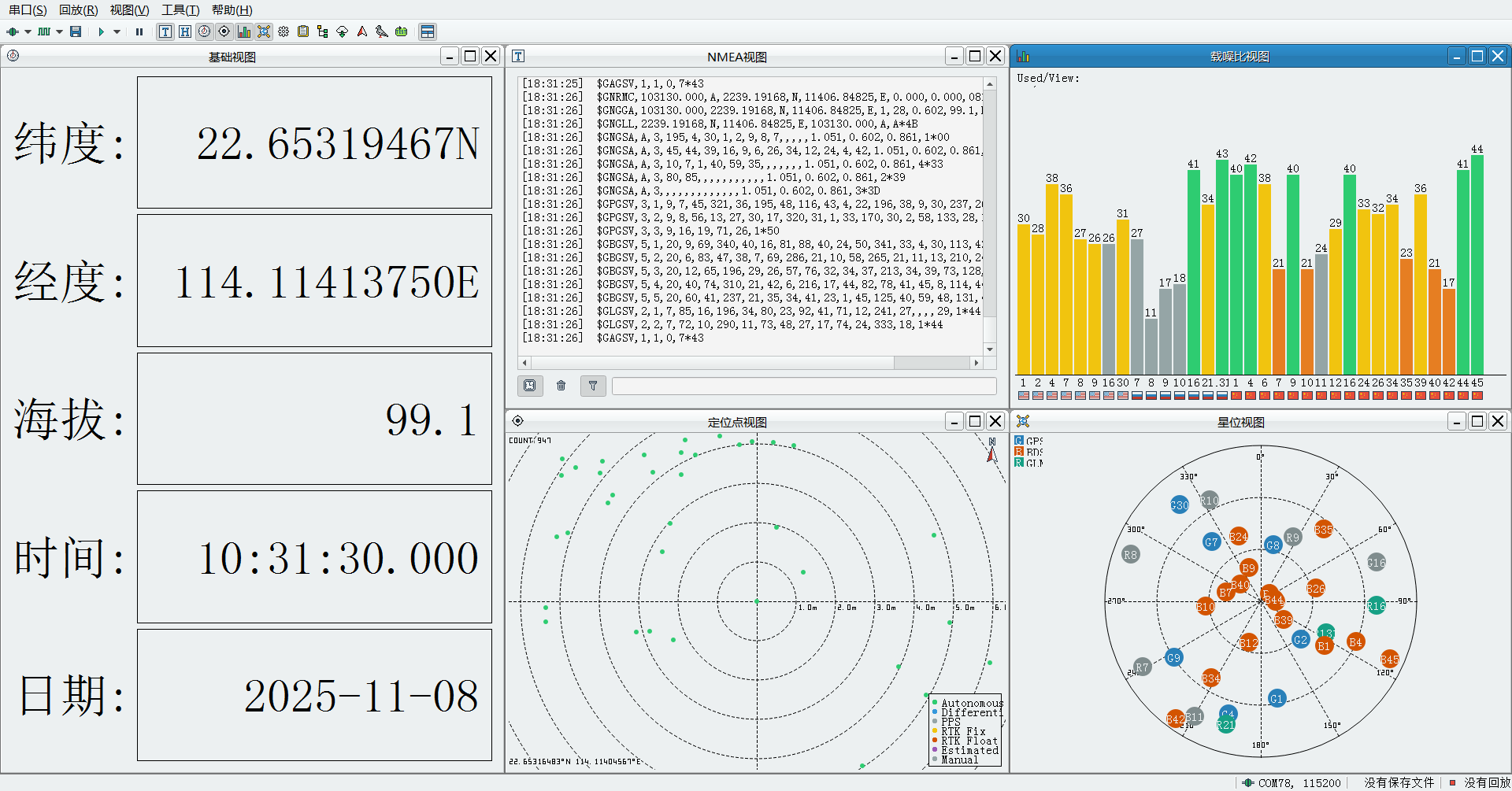This screenshot has width=1512, height=791.
Task: Open the 串口(S) menu
Action: point(28,10)
